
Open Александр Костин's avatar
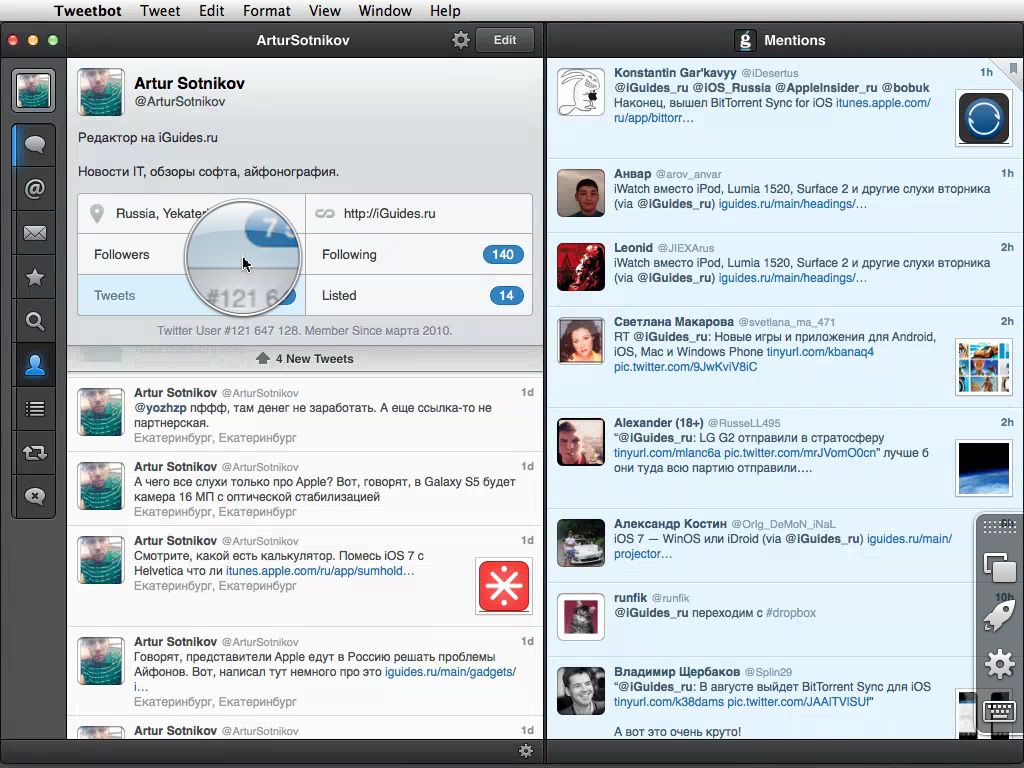581,543
